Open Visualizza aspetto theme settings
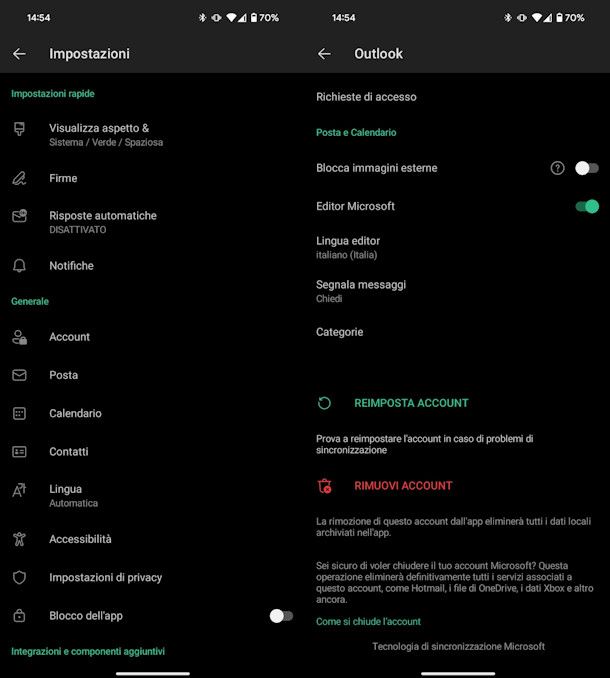The width and height of the screenshot is (610, 678). [x=105, y=134]
